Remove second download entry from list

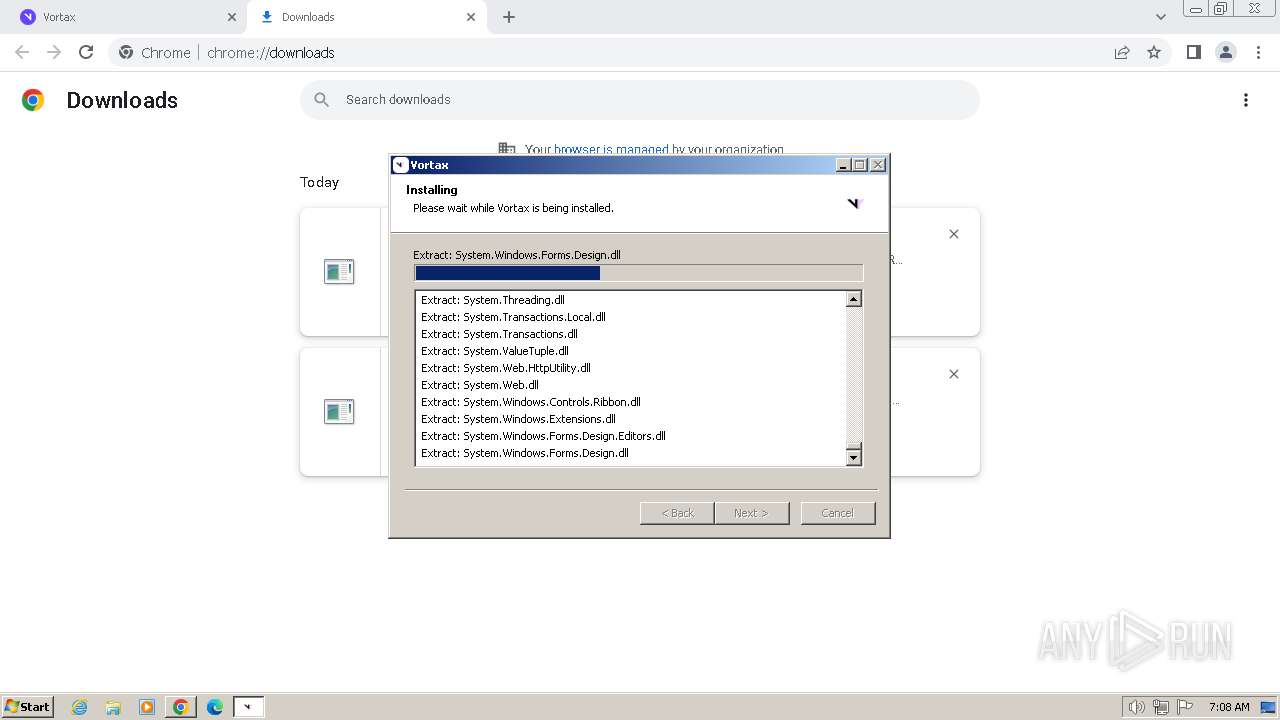[954, 374]
